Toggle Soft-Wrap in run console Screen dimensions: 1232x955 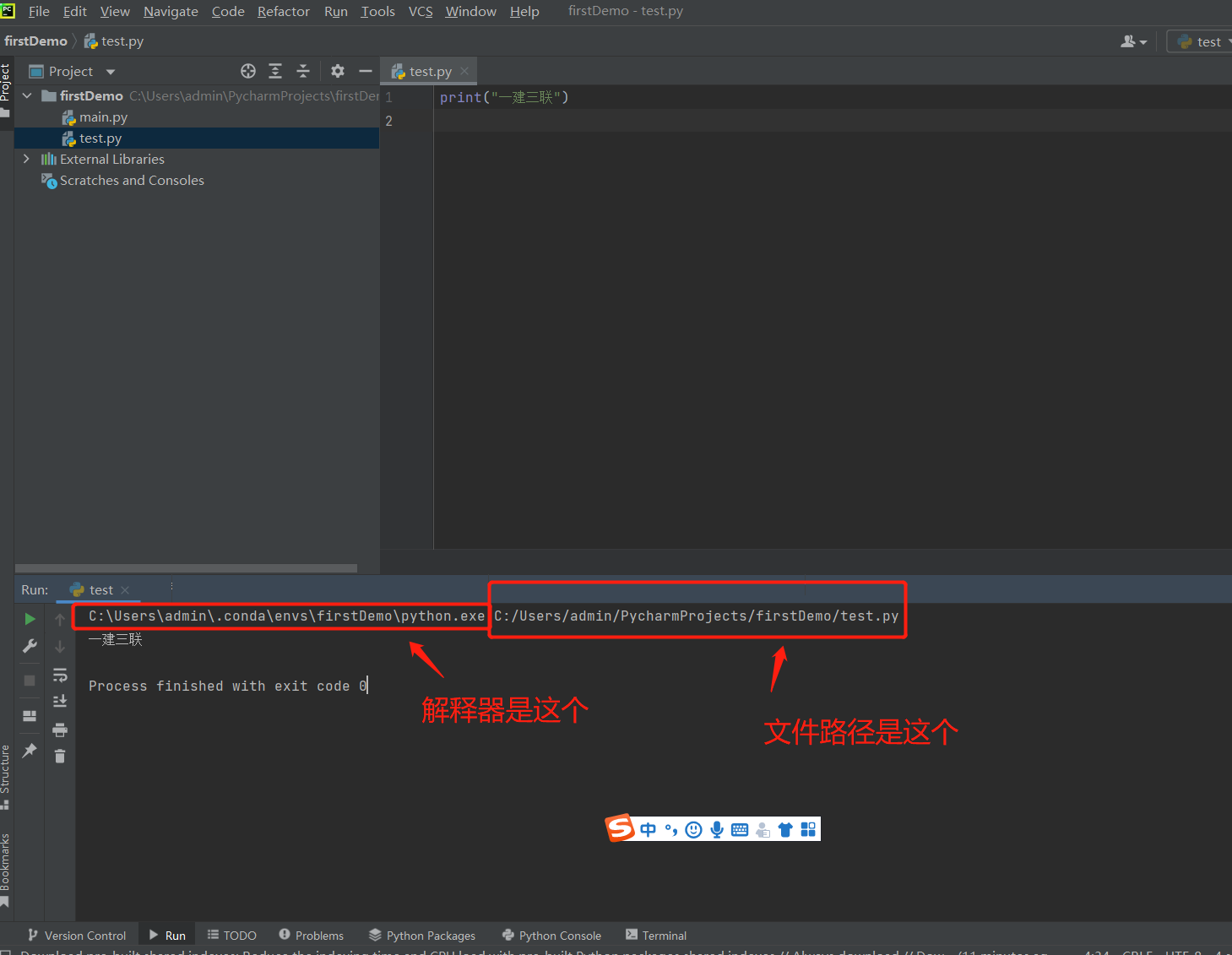60,675
